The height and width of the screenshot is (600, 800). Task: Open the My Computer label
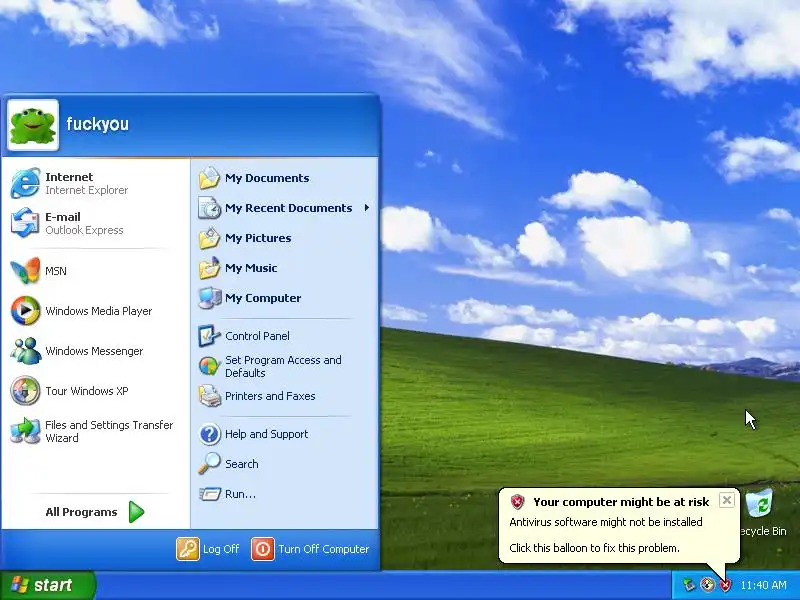263,298
